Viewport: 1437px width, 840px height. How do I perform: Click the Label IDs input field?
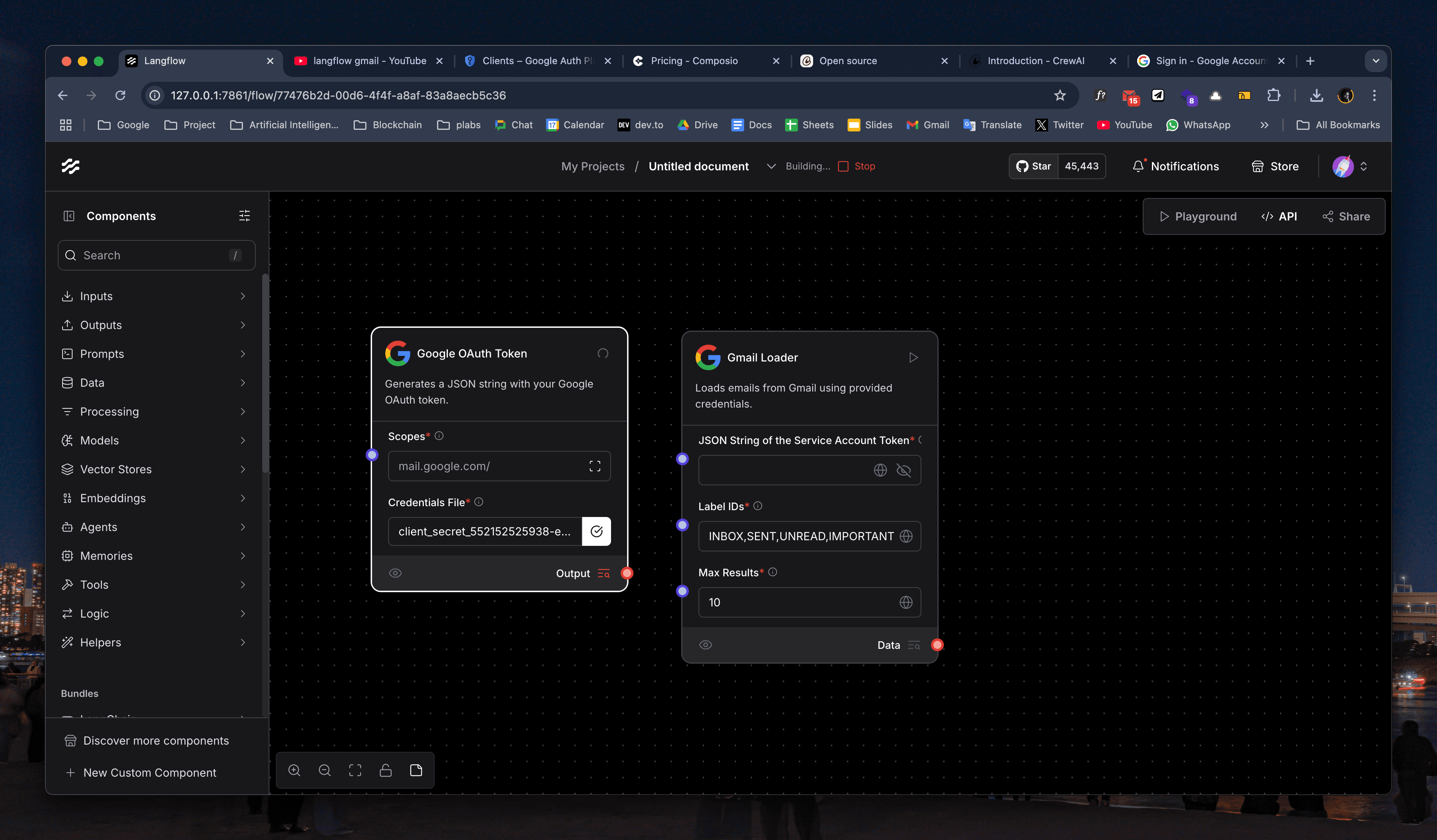click(x=809, y=536)
